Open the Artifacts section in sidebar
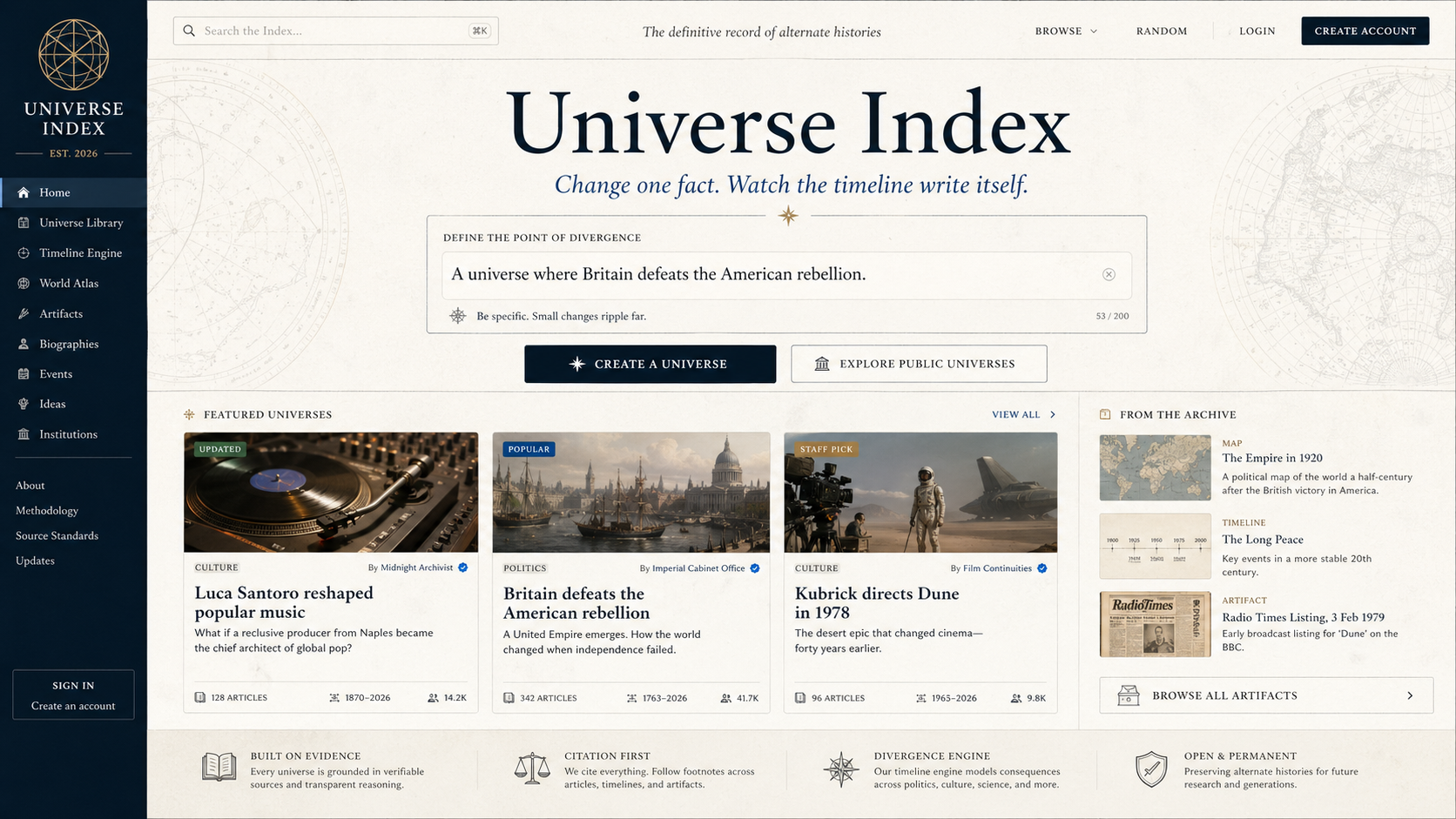 (x=60, y=314)
